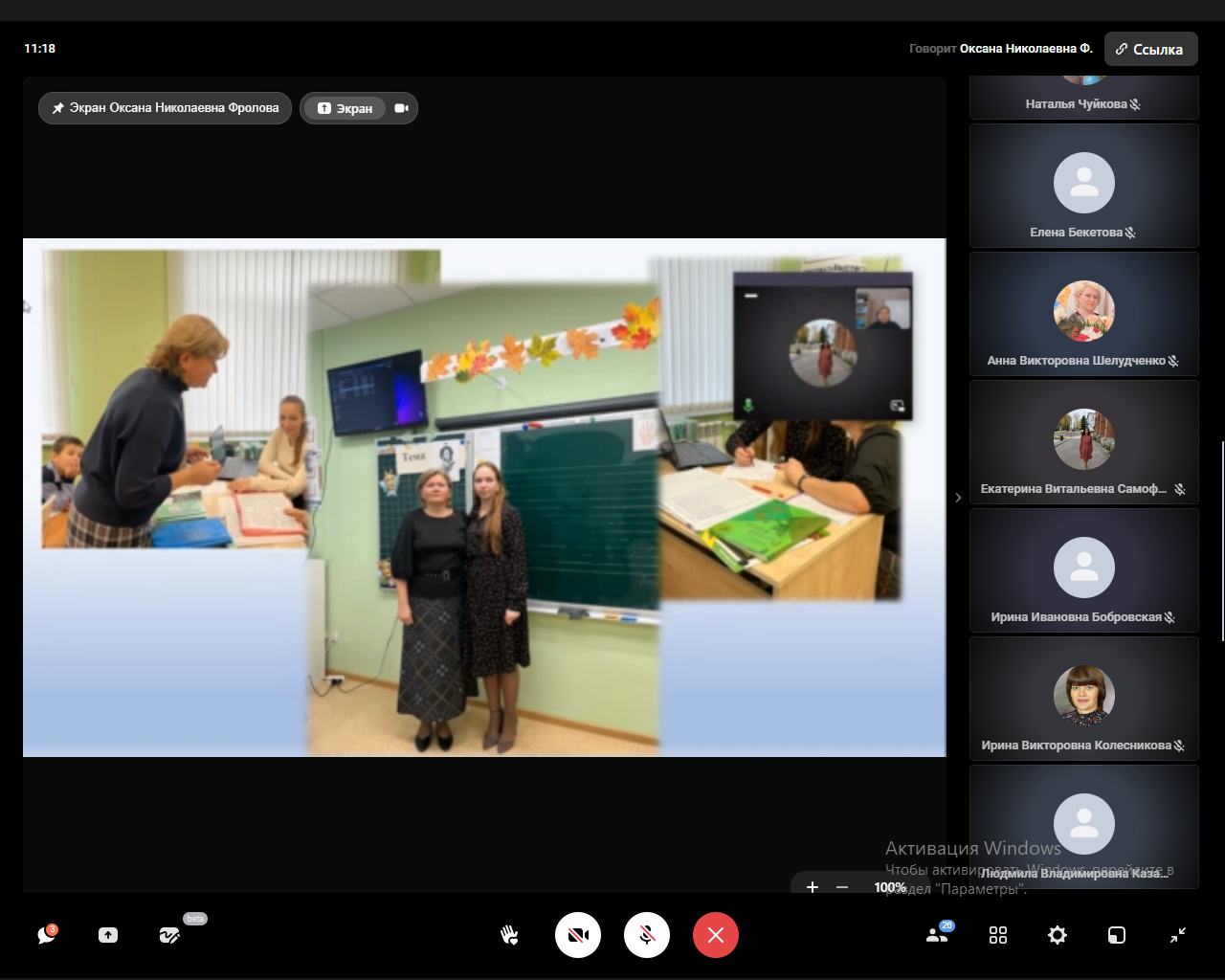Change the grid layout view

pos(998,935)
